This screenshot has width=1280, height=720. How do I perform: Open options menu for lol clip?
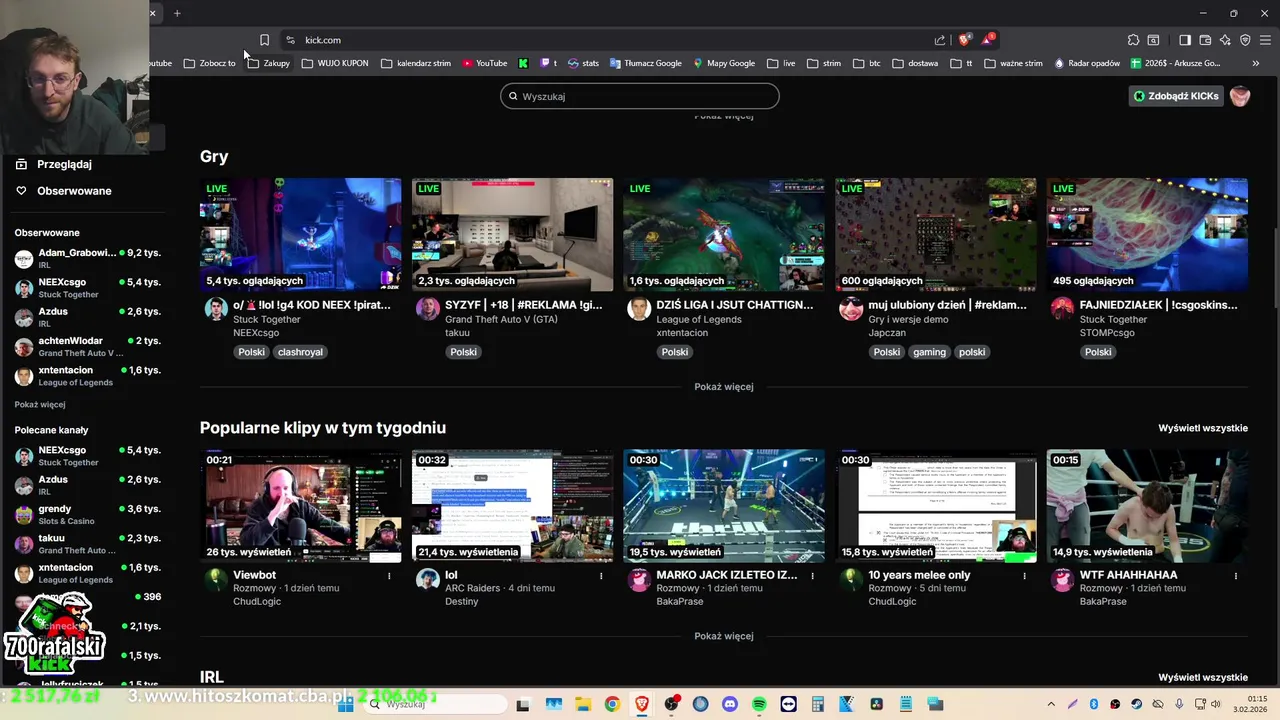[601, 576]
